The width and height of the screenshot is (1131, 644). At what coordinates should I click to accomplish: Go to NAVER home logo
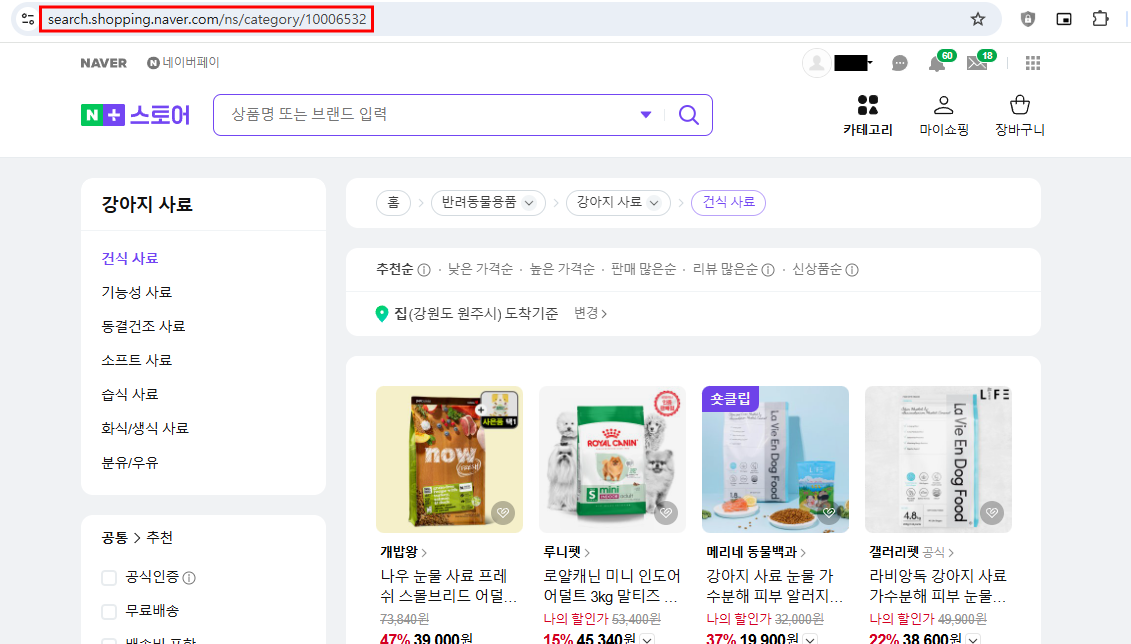(x=104, y=63)
